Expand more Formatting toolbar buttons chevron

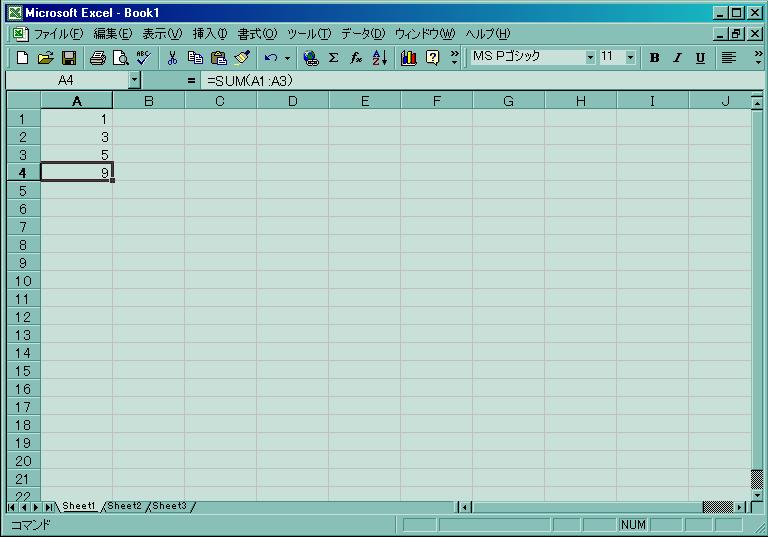[x=758, y=57]
